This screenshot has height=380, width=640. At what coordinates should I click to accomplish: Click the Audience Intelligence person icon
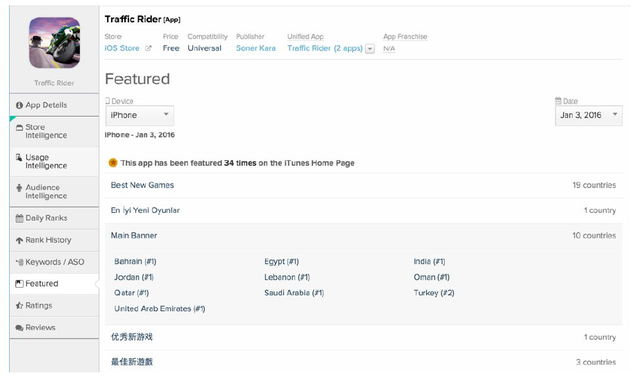point(19,188)
